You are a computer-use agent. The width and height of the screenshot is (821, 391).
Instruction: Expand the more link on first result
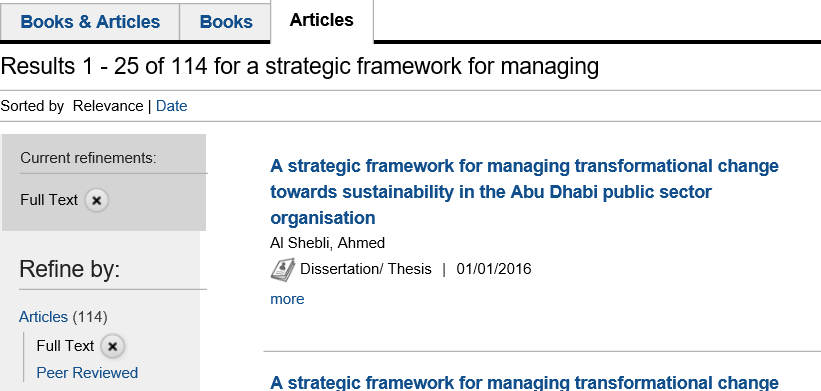coord(287,299)
